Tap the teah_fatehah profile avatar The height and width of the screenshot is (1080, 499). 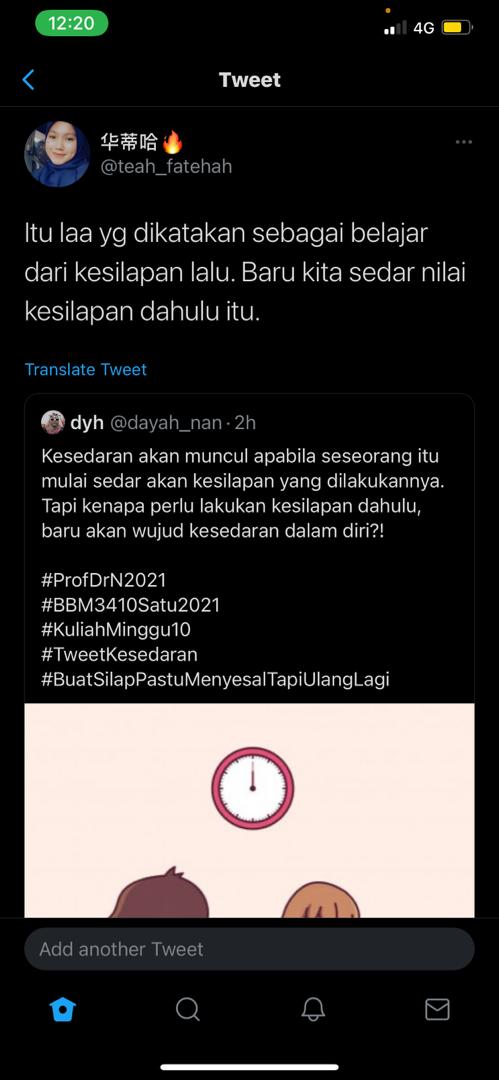[57, 154]
